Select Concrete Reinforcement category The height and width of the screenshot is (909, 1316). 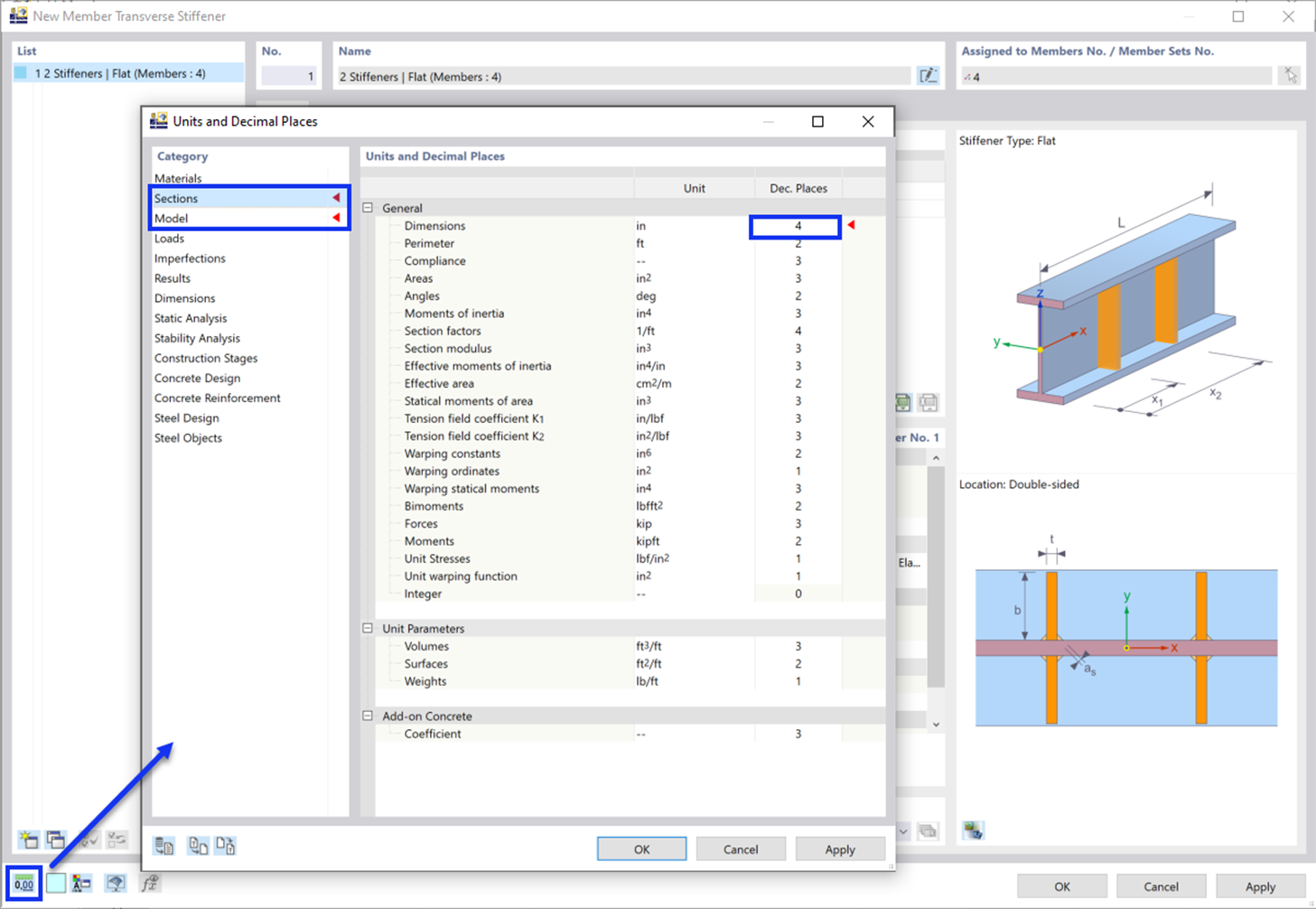pyautogui.click(x=250, y=397)
